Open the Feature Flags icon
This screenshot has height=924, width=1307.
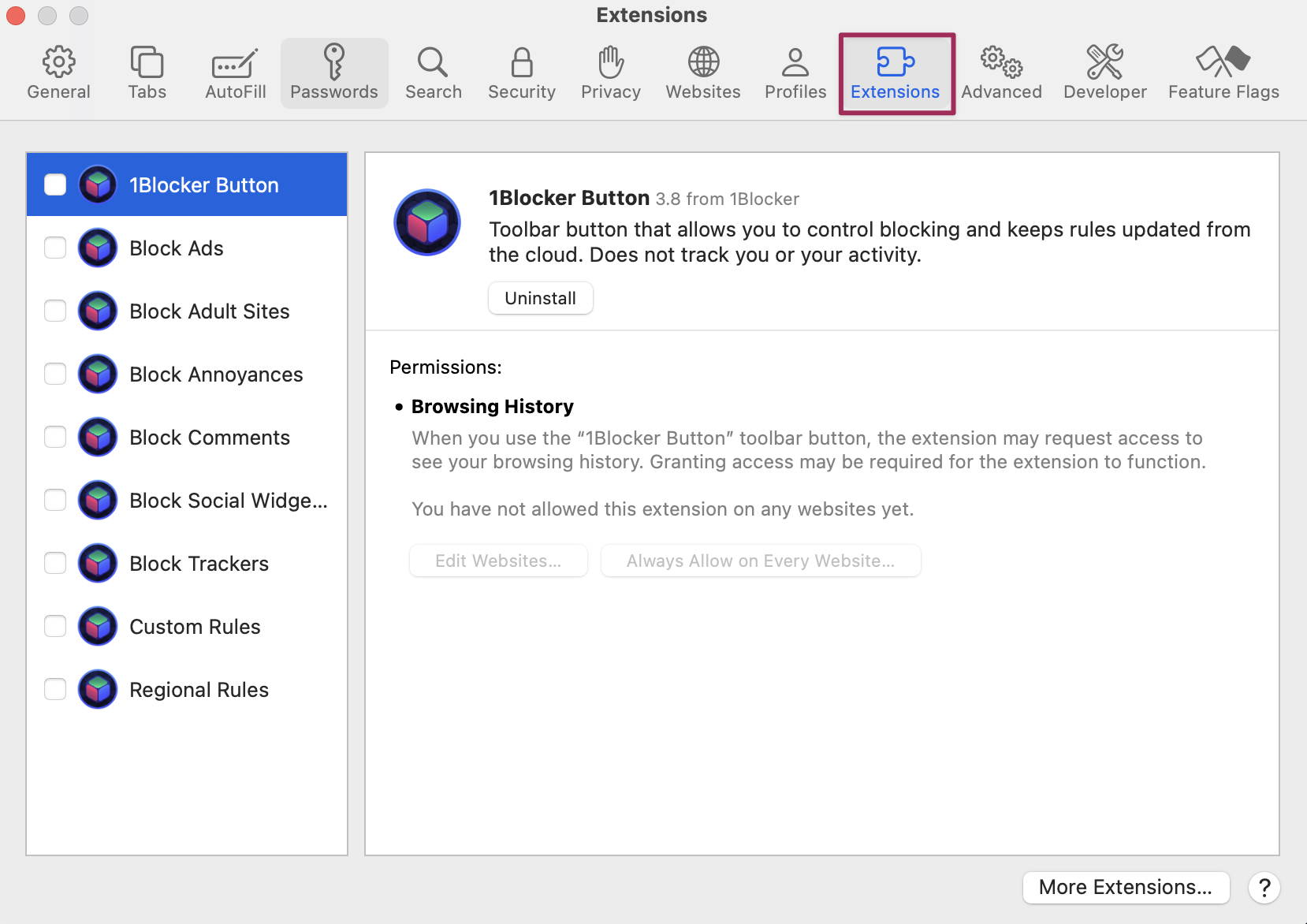[x=1223, y=62]
